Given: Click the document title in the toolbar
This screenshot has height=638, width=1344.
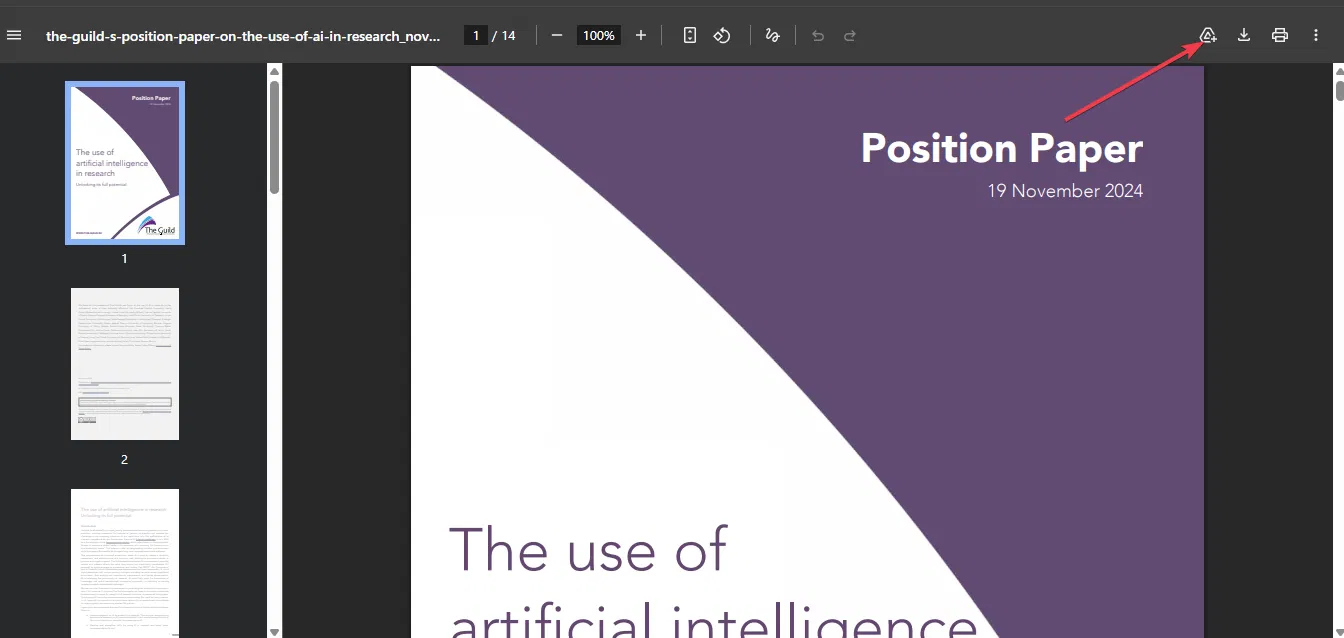Looking at the screenshot, I should 243,36.
